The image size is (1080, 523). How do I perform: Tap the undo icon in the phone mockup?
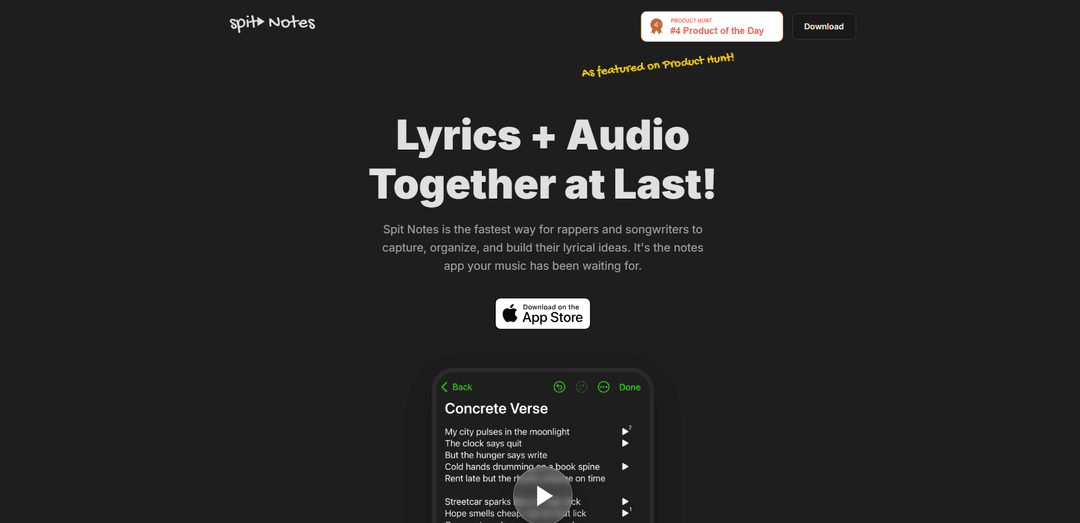559,387
